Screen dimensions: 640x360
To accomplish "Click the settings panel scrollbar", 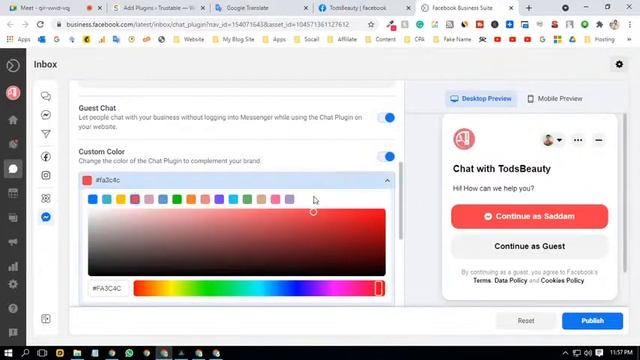I will coord(401,200).
